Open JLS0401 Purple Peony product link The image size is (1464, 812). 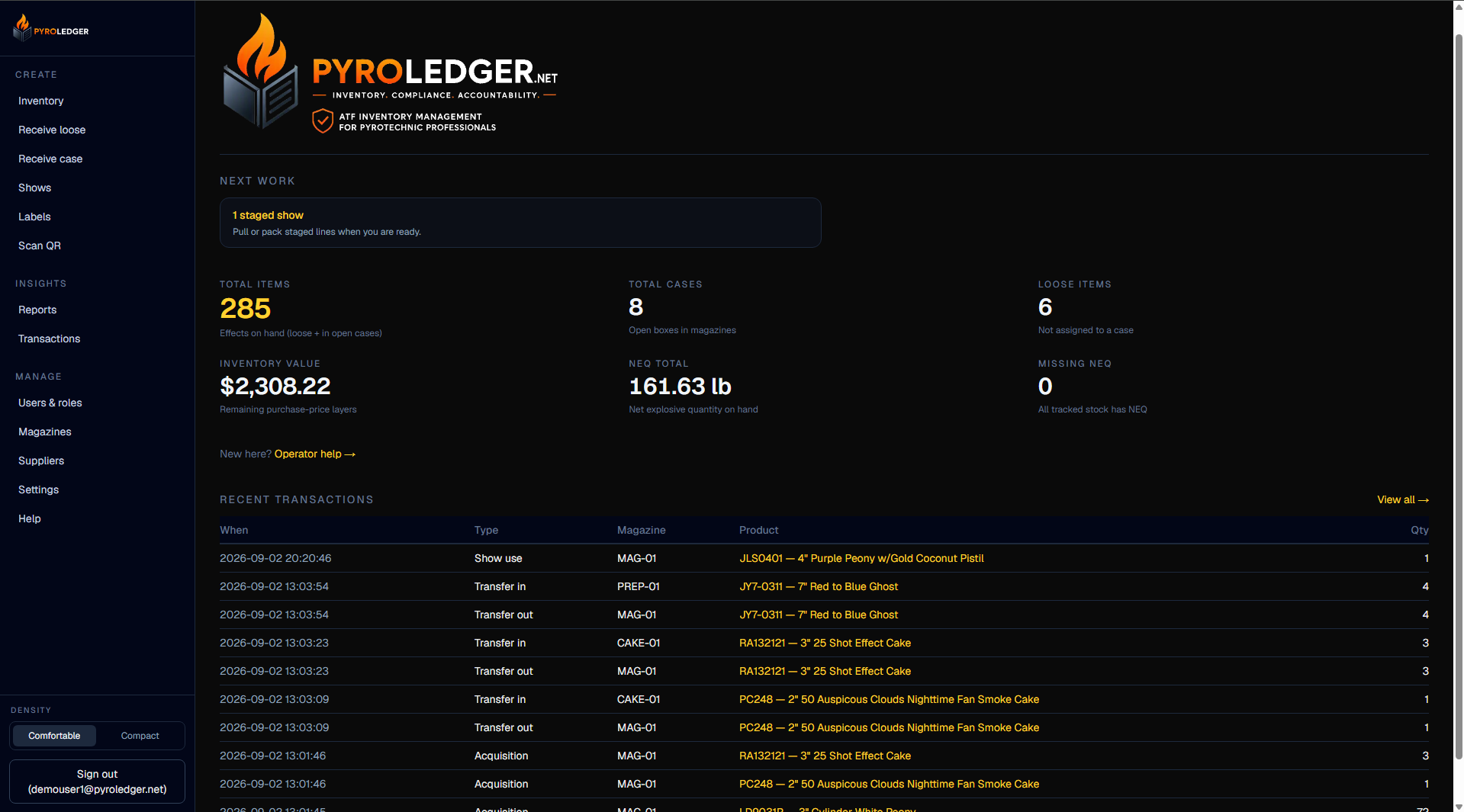coord(861,558)
